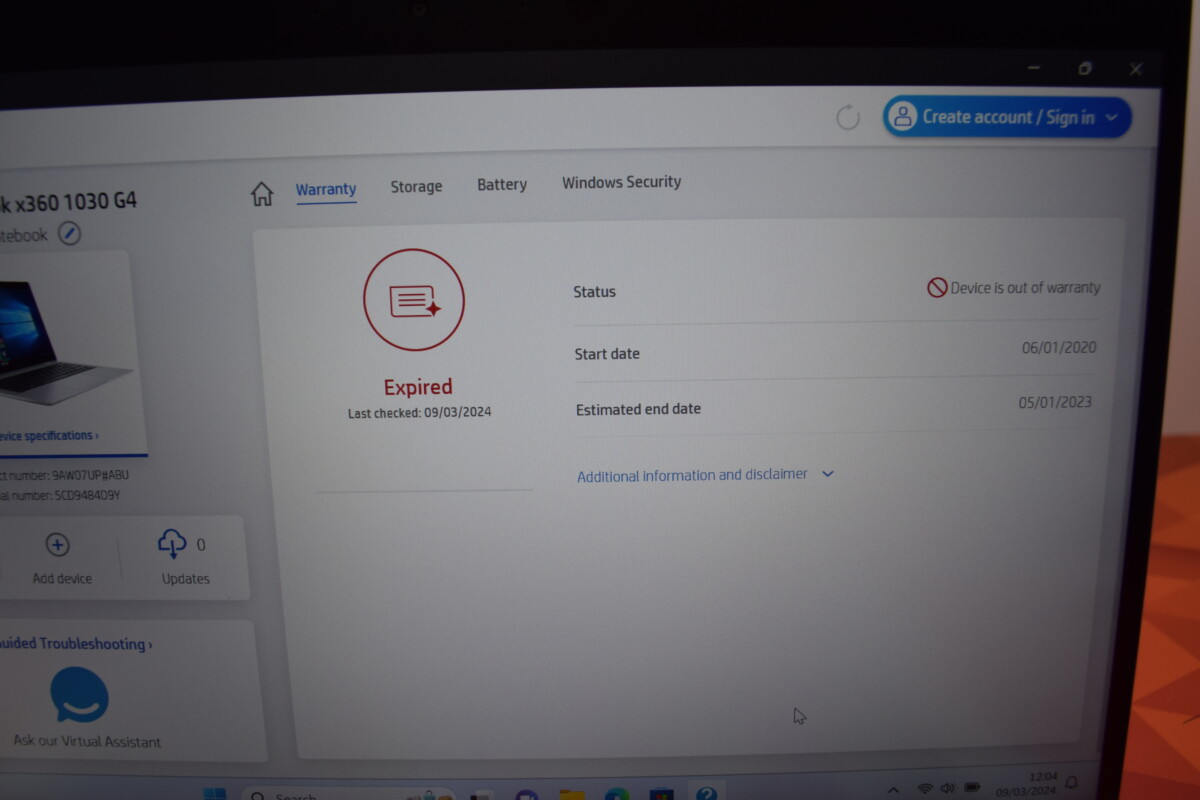Click the product number 9AW07UP#ABU text
The image size is (1200, 800).
[90, 475]
